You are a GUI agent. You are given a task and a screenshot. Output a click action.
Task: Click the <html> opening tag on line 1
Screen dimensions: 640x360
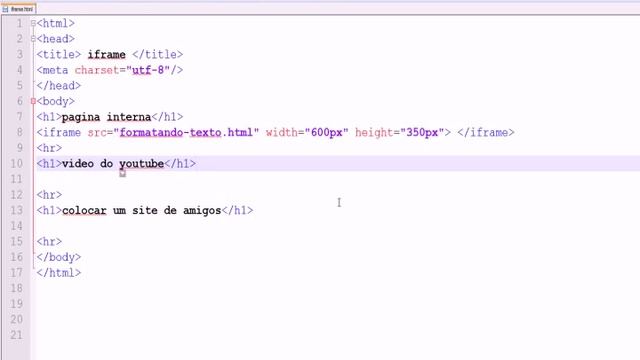pos(56,24)
